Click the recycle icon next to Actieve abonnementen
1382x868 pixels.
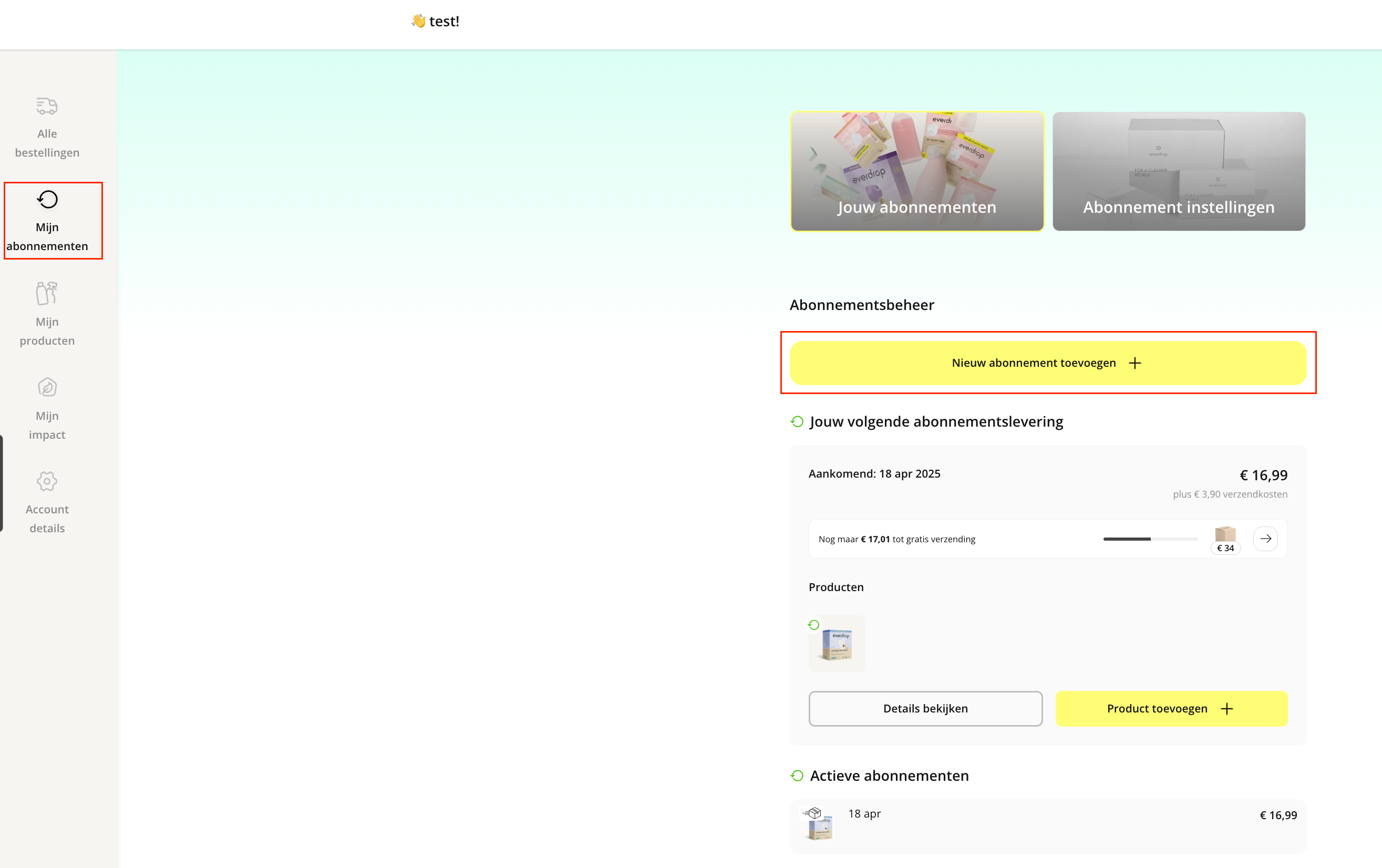[x=797, y=775]
